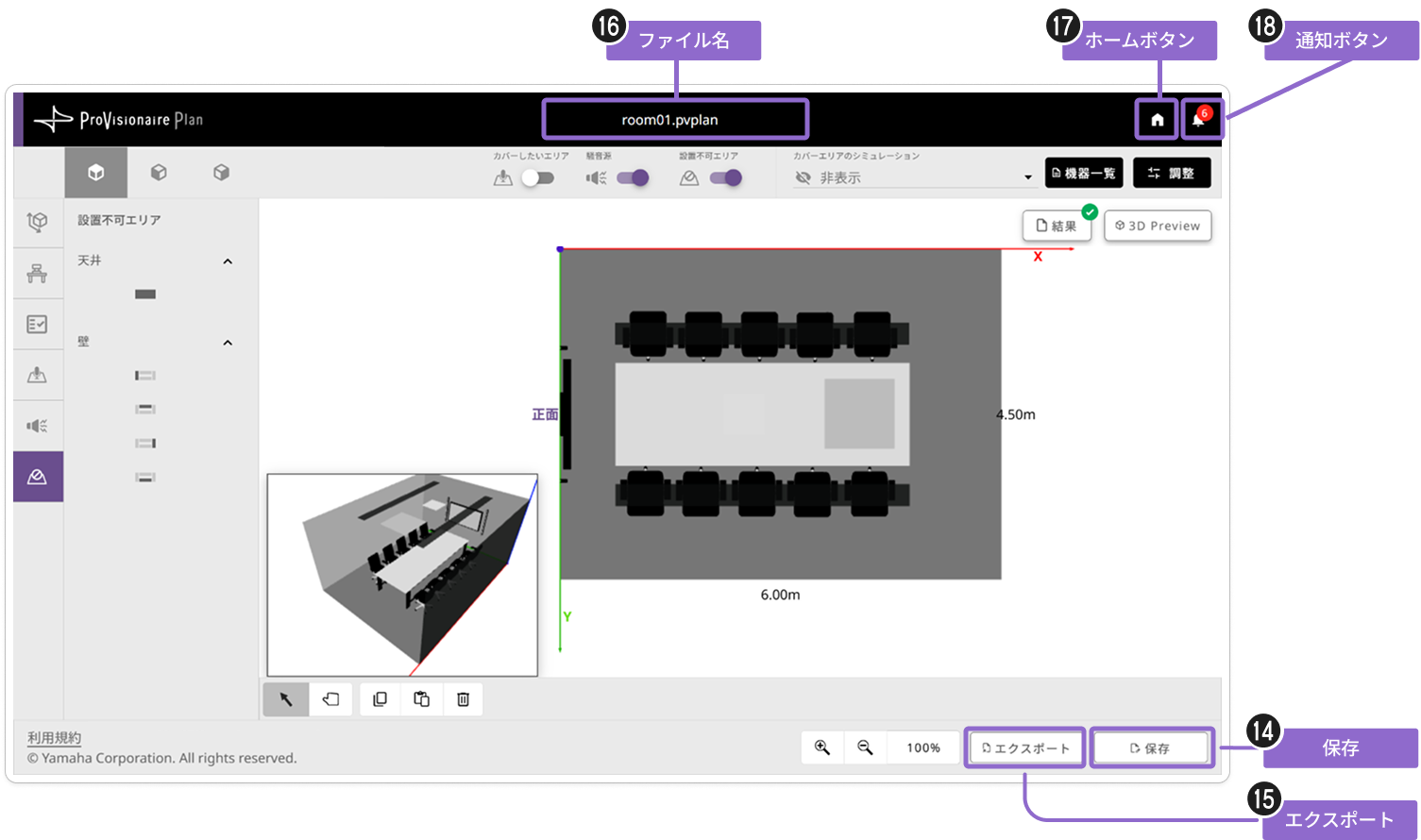
Task: Delete selection with the trash icon
Action: 463,699
